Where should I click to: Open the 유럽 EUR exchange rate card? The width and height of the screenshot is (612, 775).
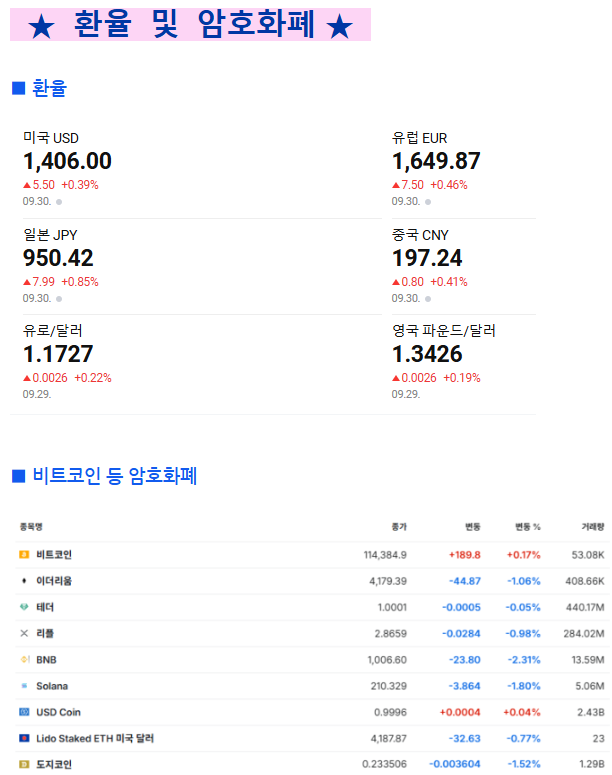pos(436,161)
